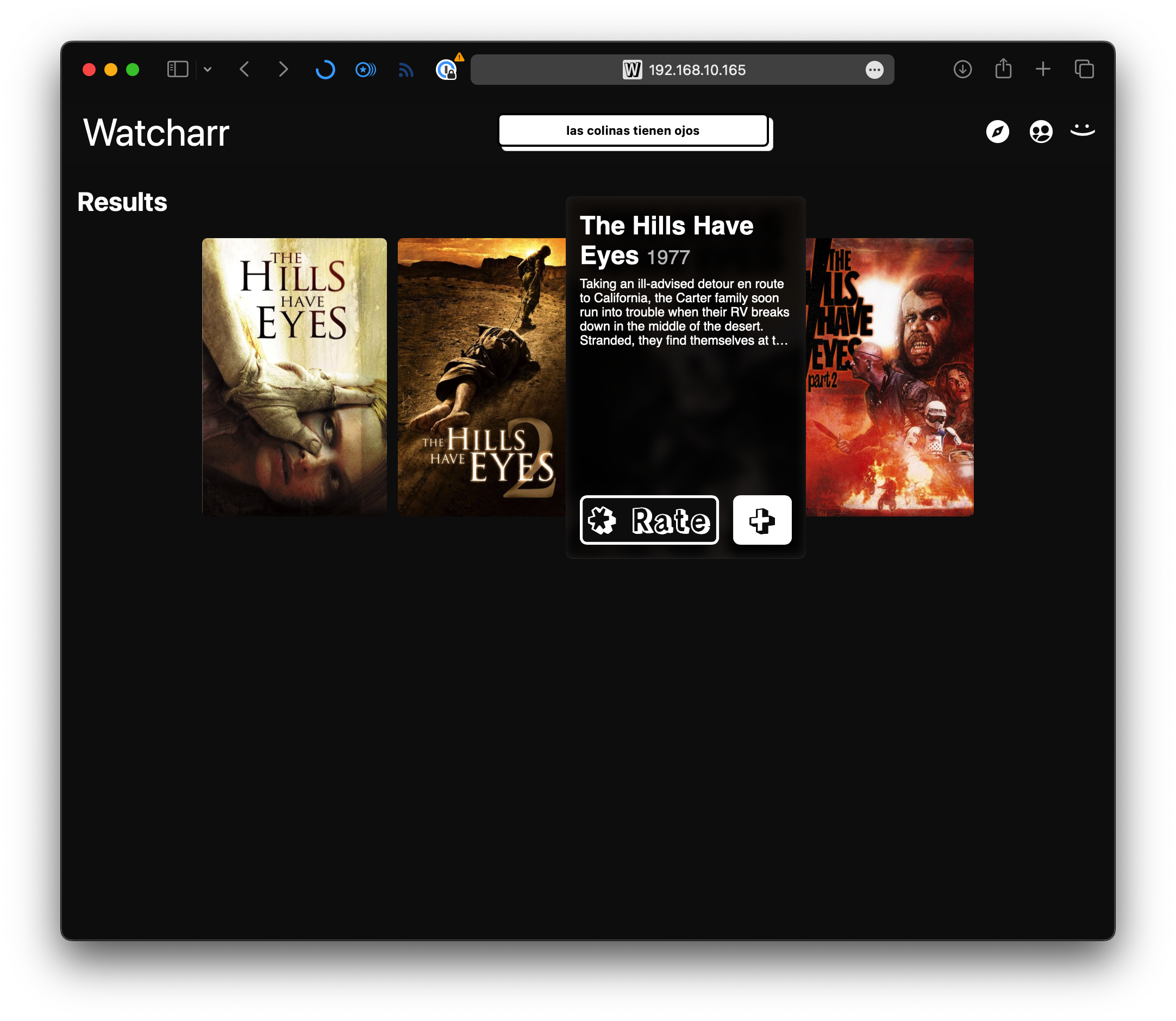This screenshot has width=1176, height=1021.
Task: Click the Watcharr logo
Action: pyautogui.click(x=156, y=132)
